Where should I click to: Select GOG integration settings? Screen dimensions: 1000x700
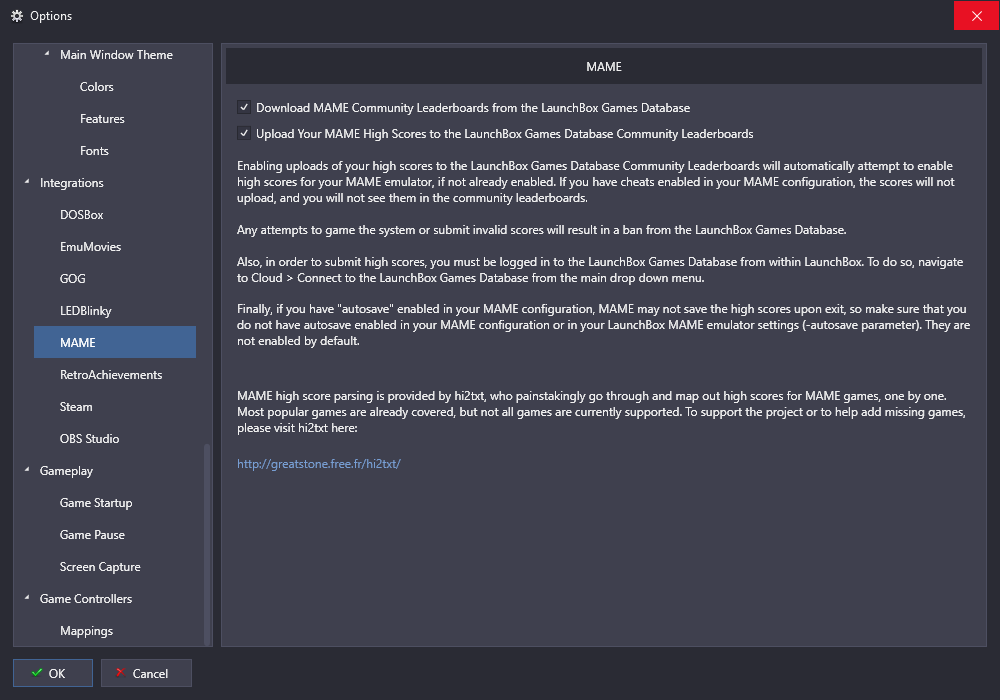pyautogui.click(x=72, y=279)
